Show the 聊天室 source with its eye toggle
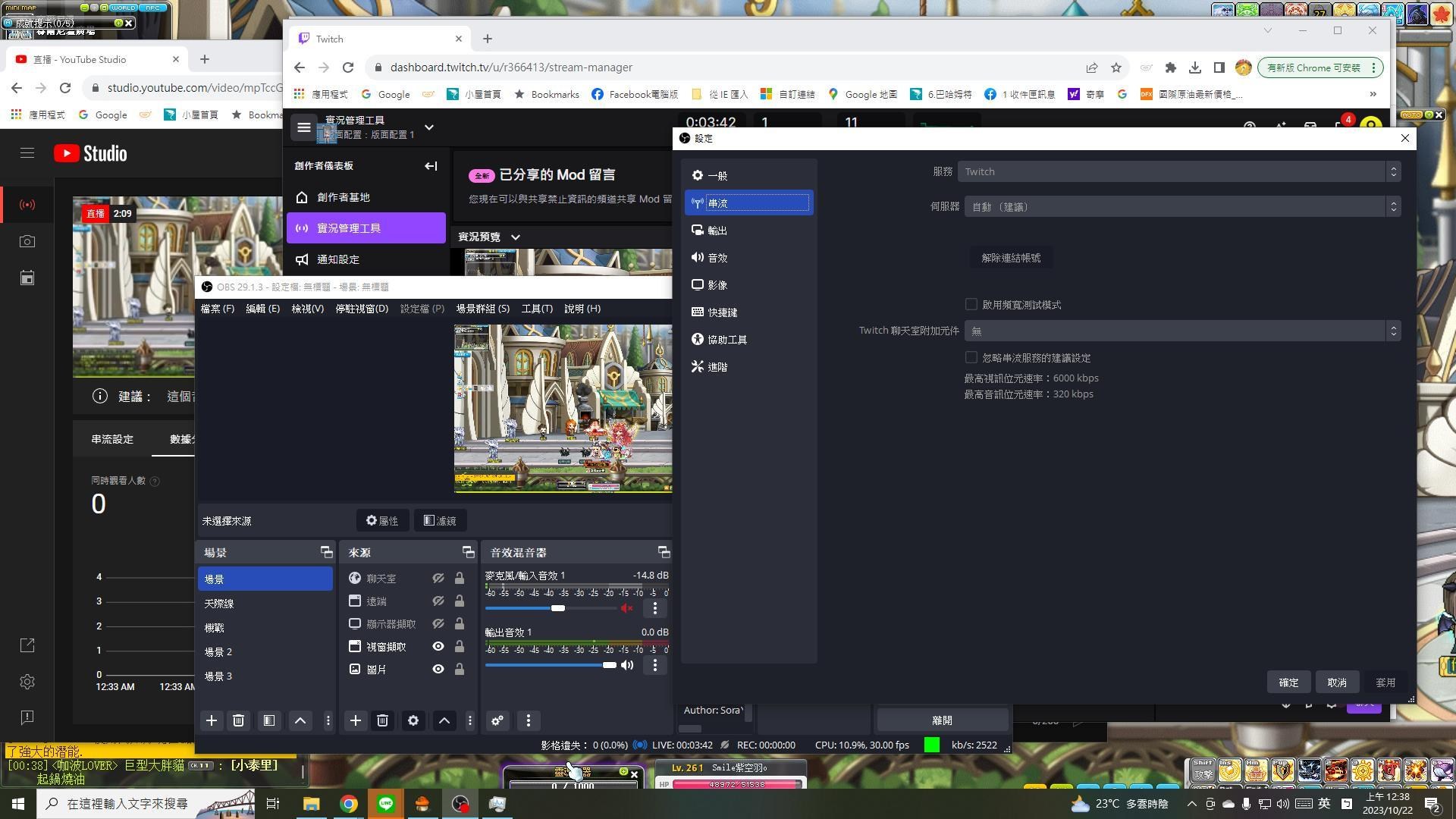Viewport: 1456px width, 819px height. coord(438,578)
